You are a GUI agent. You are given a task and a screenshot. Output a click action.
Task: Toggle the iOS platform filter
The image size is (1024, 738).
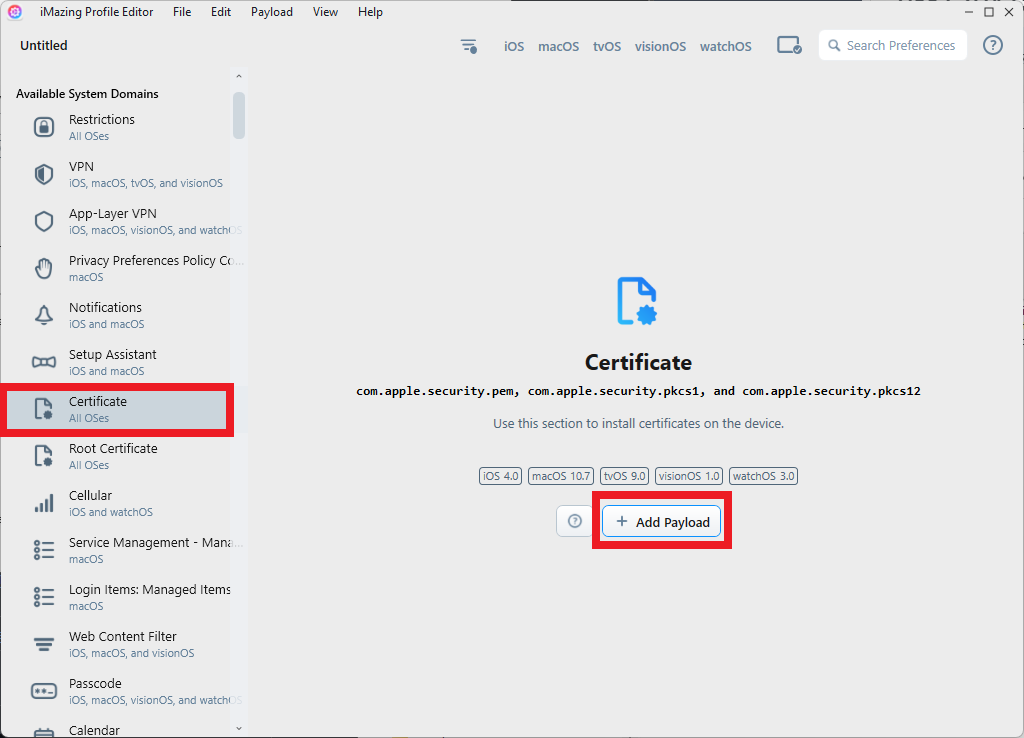tap(514, 46)
